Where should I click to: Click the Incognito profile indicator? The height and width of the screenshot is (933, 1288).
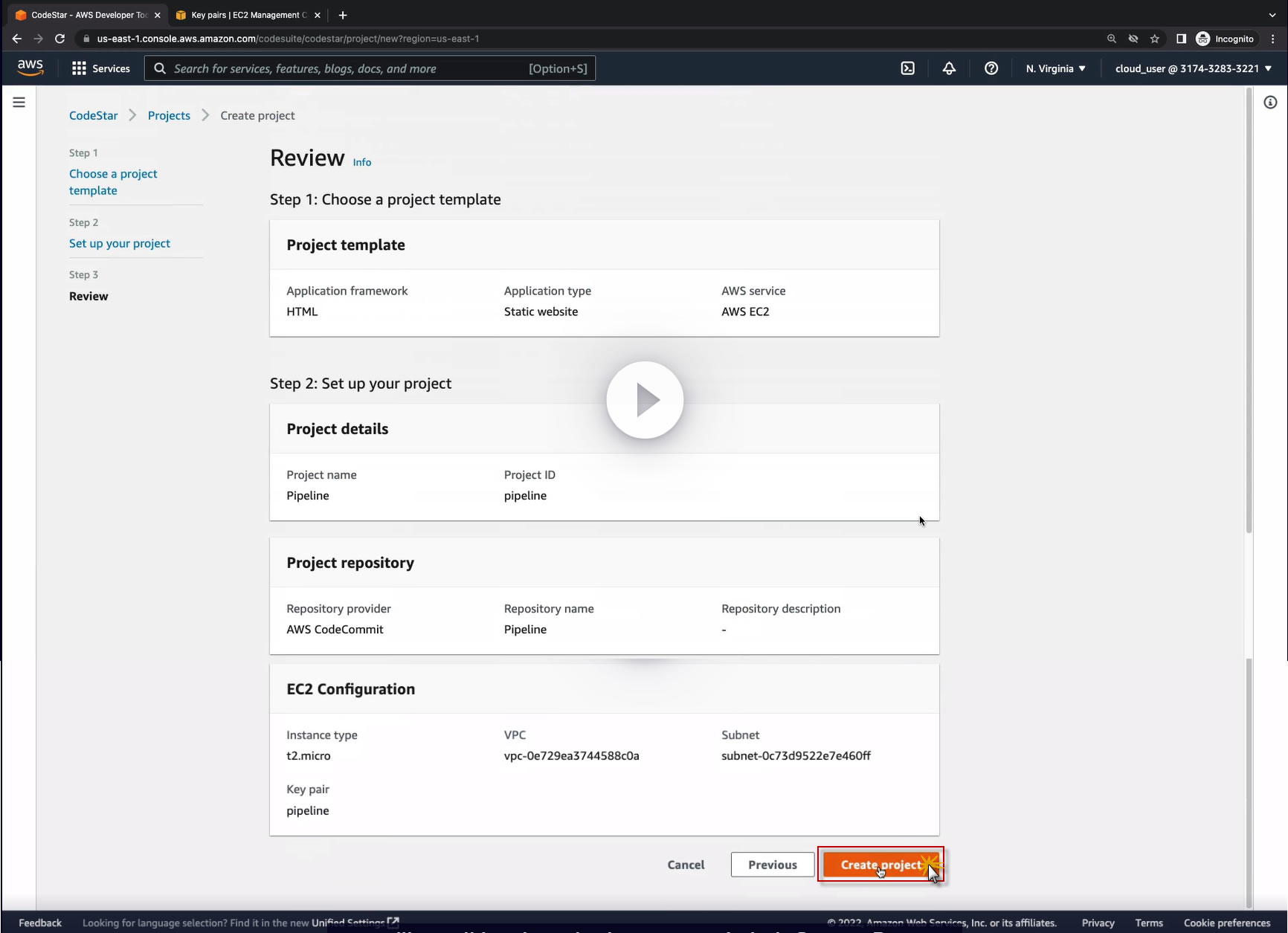point(1225,39)
